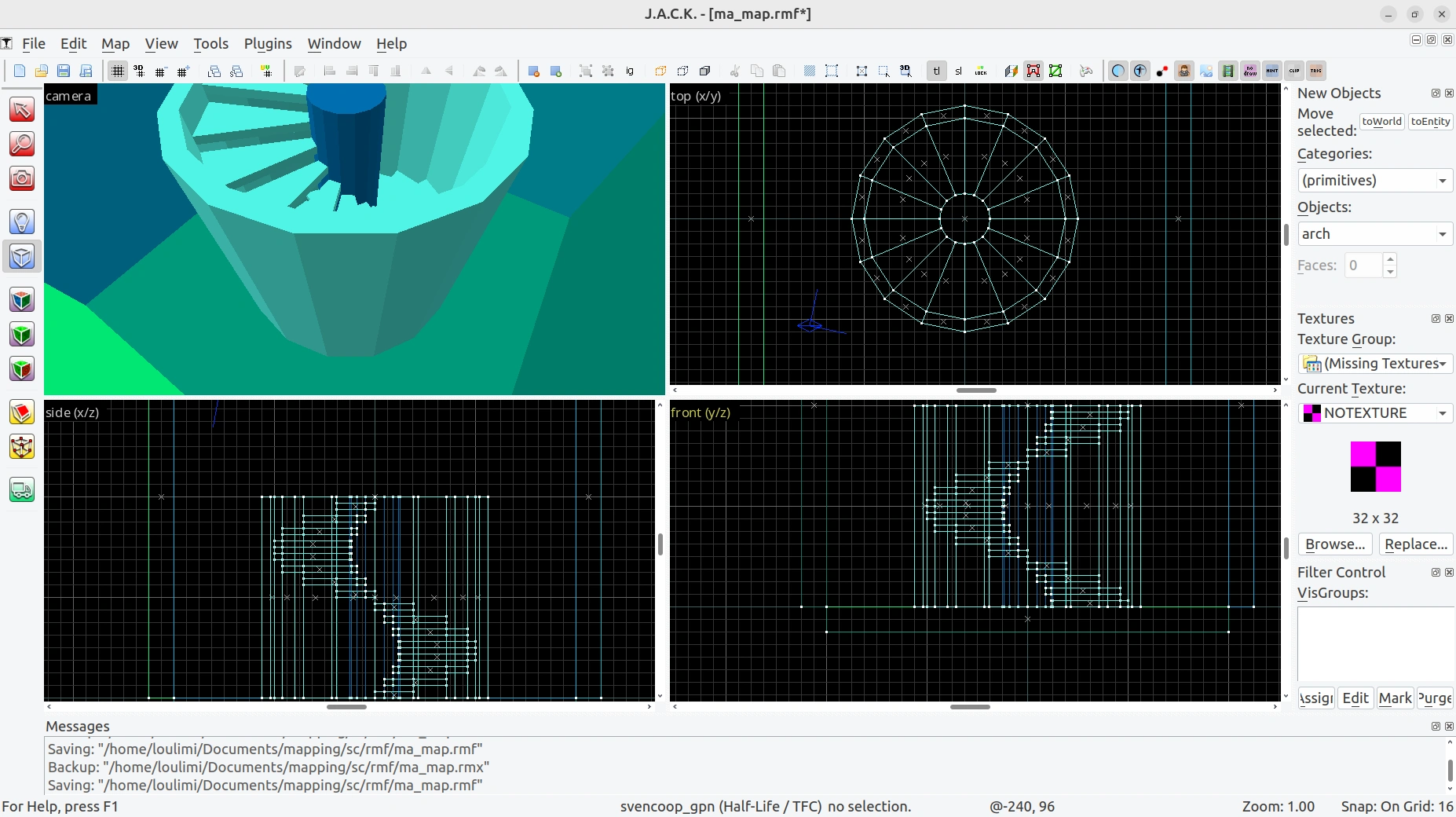Select the Camera tool in sidebar
This screenshot has width=1456, height=817.
pyautogui.click(x=22, y=178)
